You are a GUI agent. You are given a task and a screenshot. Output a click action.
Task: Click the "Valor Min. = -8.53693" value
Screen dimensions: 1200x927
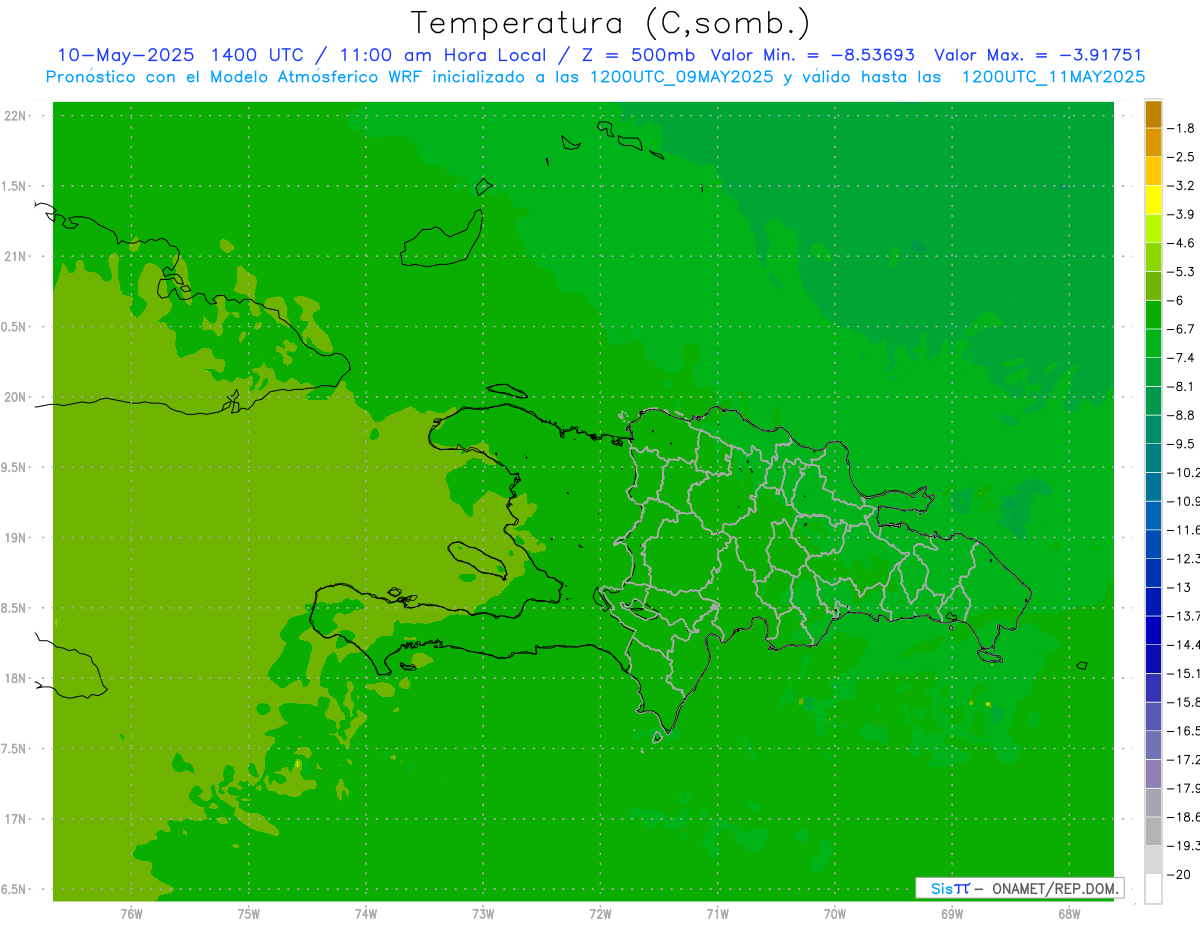(x=813, y=55)
